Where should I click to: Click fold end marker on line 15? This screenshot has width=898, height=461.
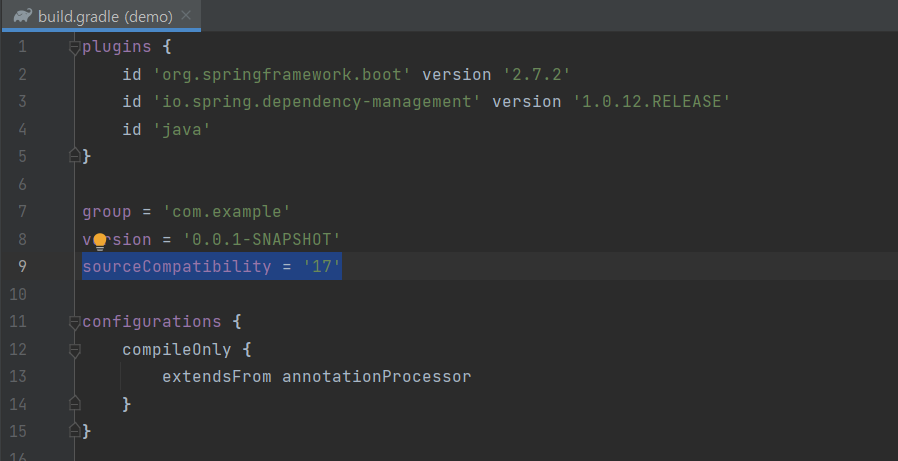coord(74,430)
